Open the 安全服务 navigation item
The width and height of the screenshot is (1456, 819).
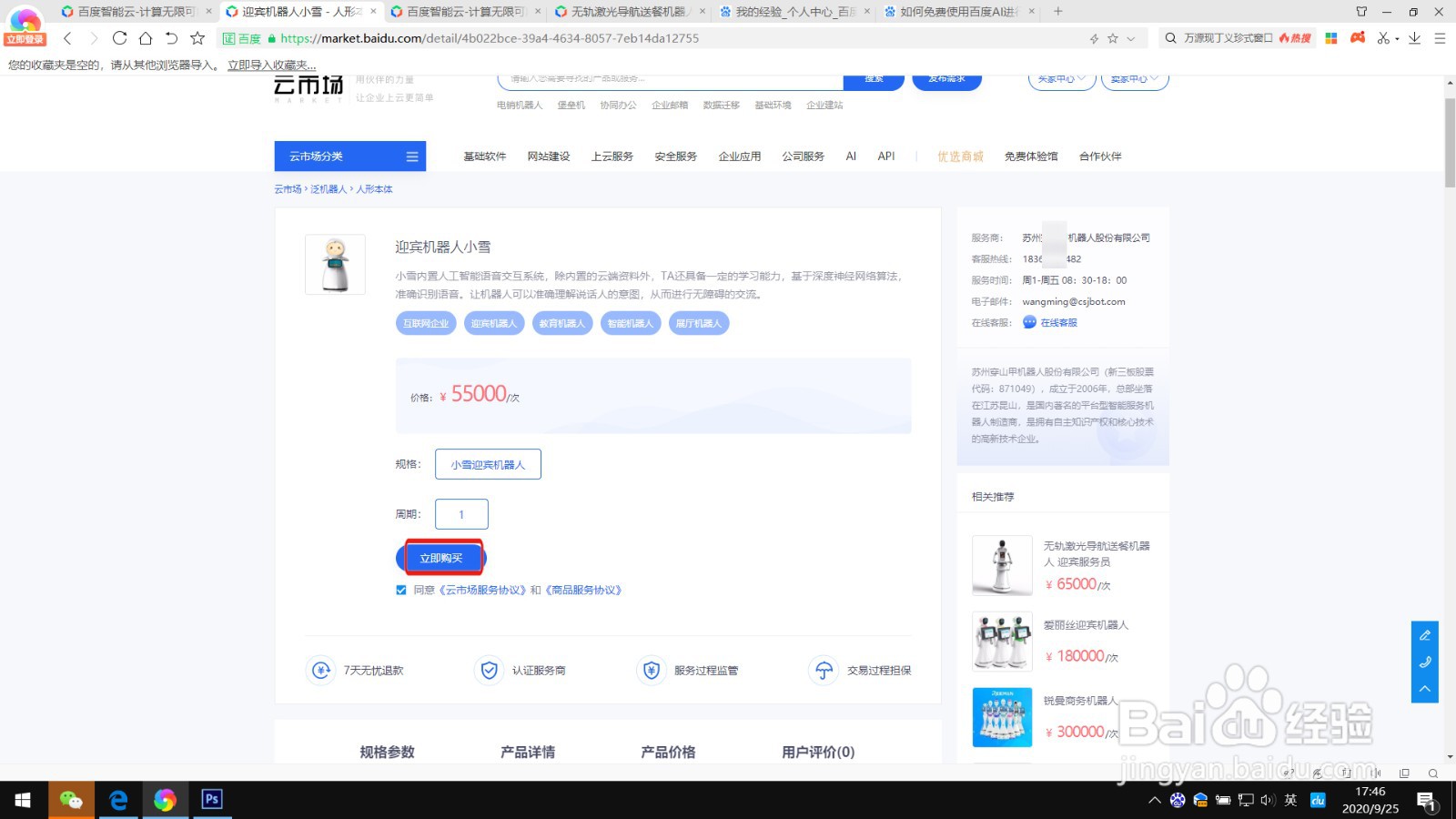[x=676, y=157]
